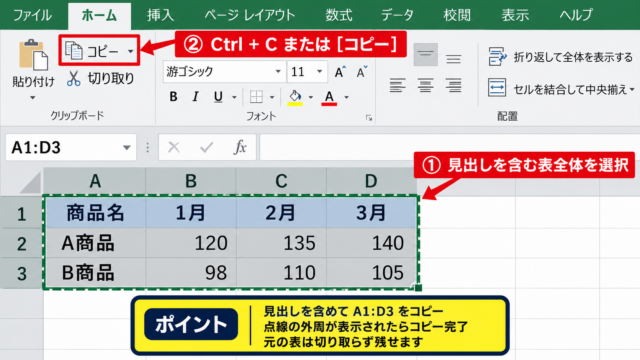Apply the red font color A
The width and height of the screenshot is (640, 360).
pyautogui.click(x=329, y=97)
